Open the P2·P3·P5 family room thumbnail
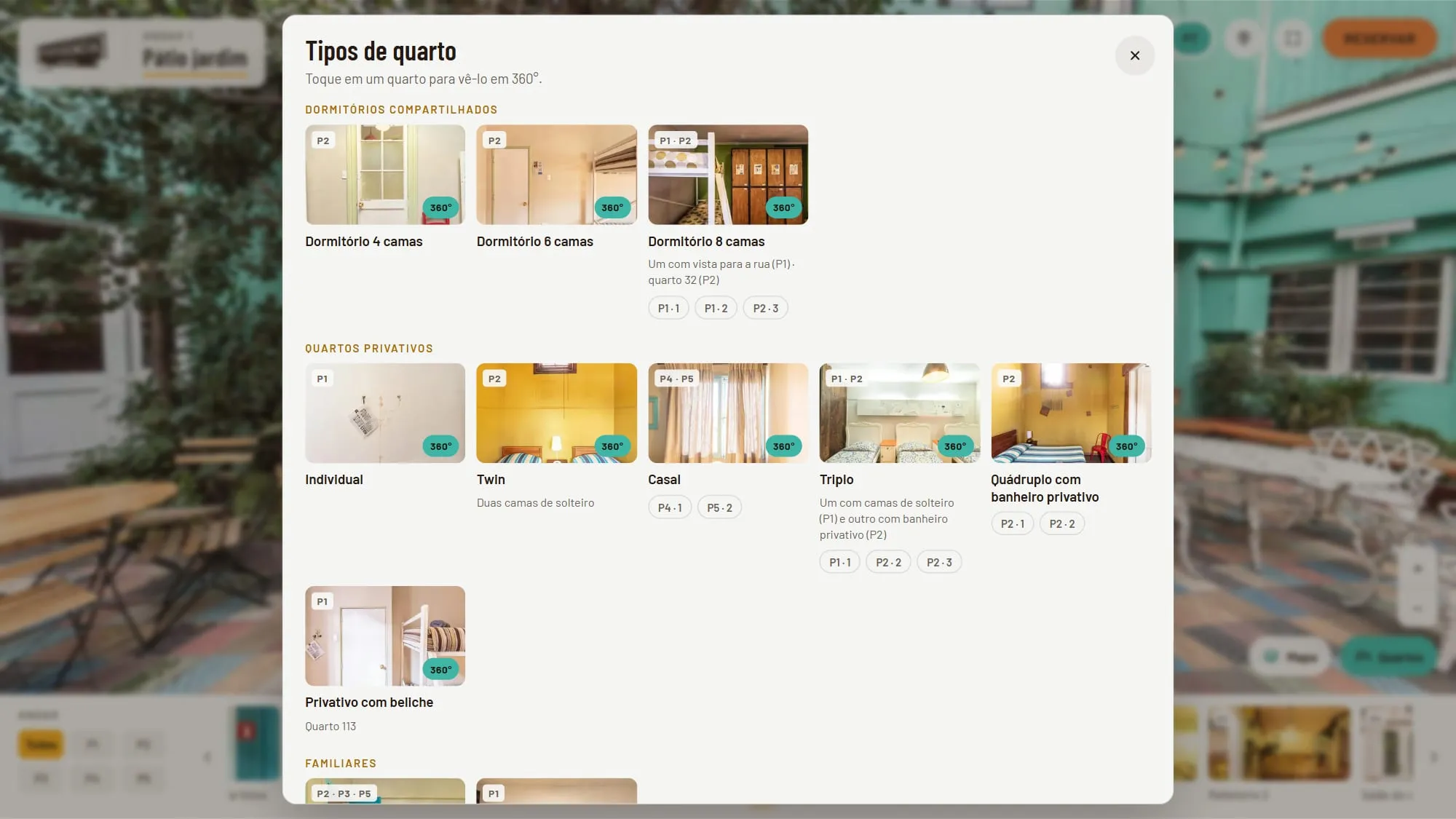The image size is (1456, 819). click(x=385, y=791)
